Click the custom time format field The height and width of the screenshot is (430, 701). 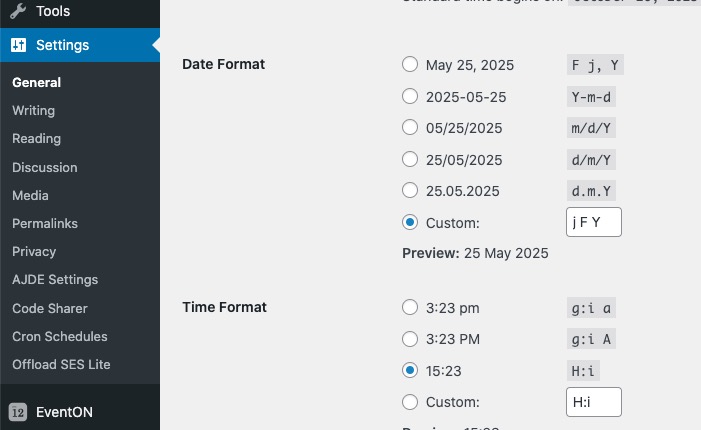pyautogui.click(x=594, y=402)
